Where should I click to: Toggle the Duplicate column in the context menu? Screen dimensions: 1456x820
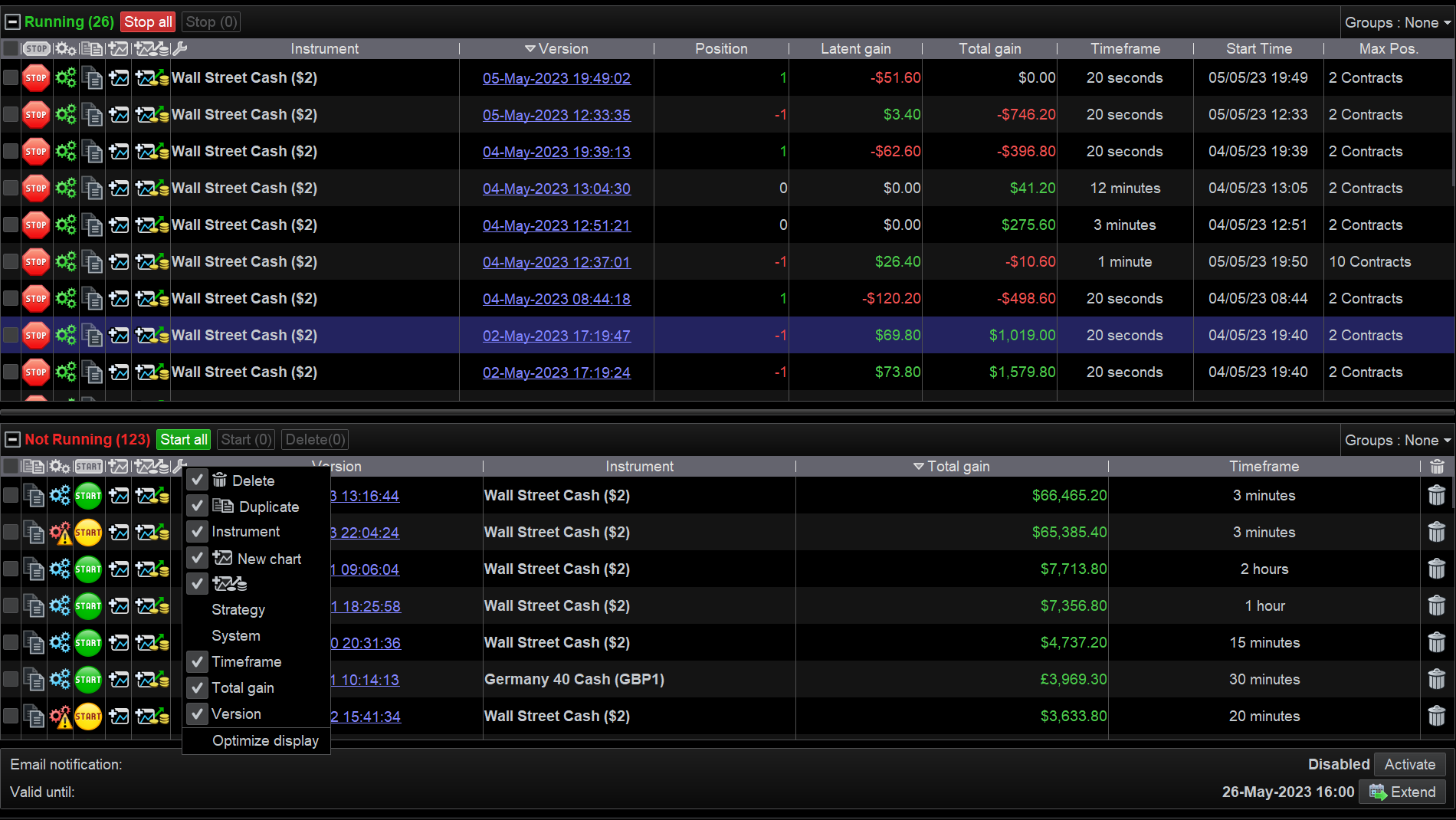(256, 507)
